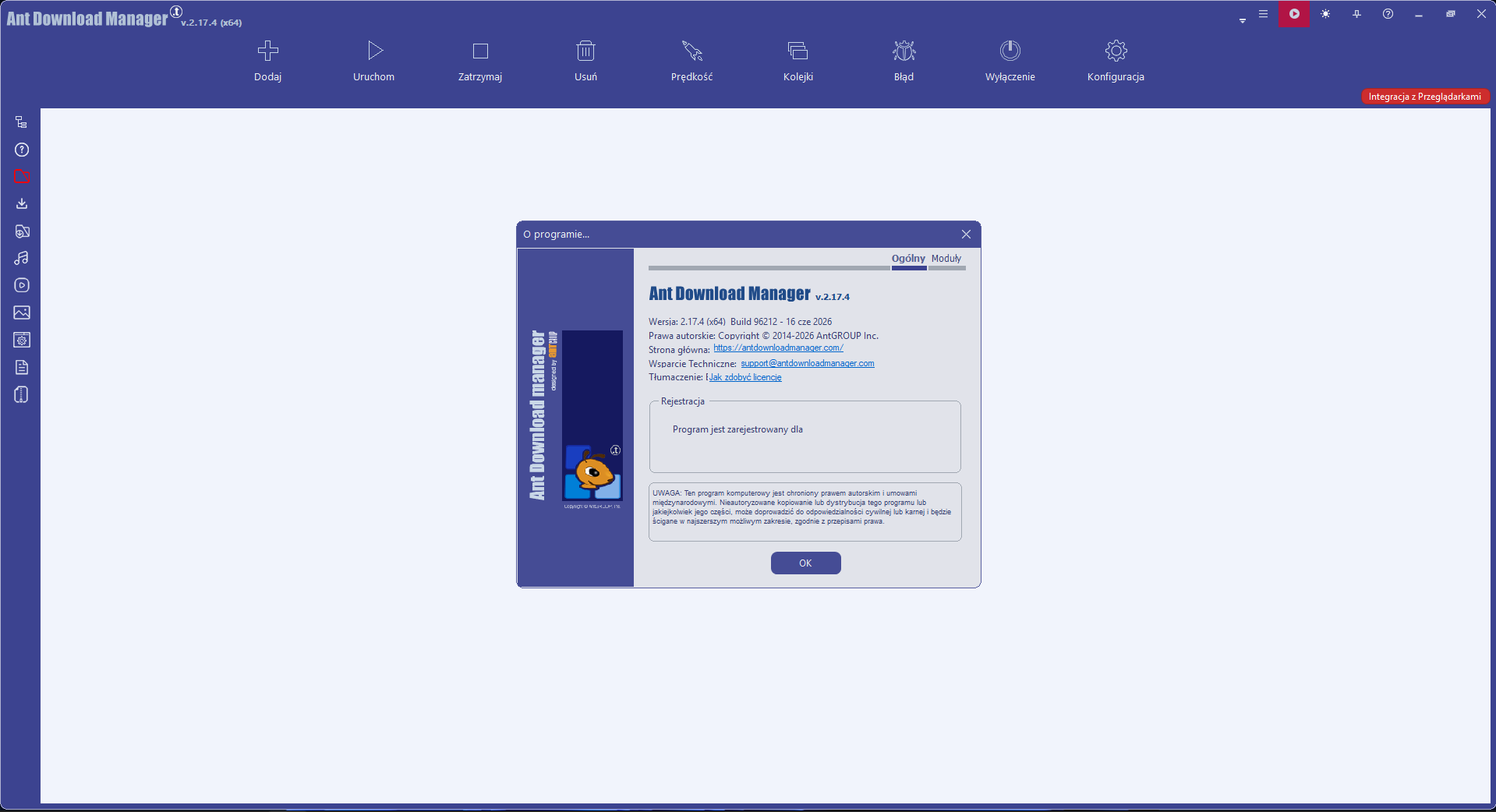Toggle the light theme sun icon
Viewport: 1496px width, 812px height.
[1325, 14]
